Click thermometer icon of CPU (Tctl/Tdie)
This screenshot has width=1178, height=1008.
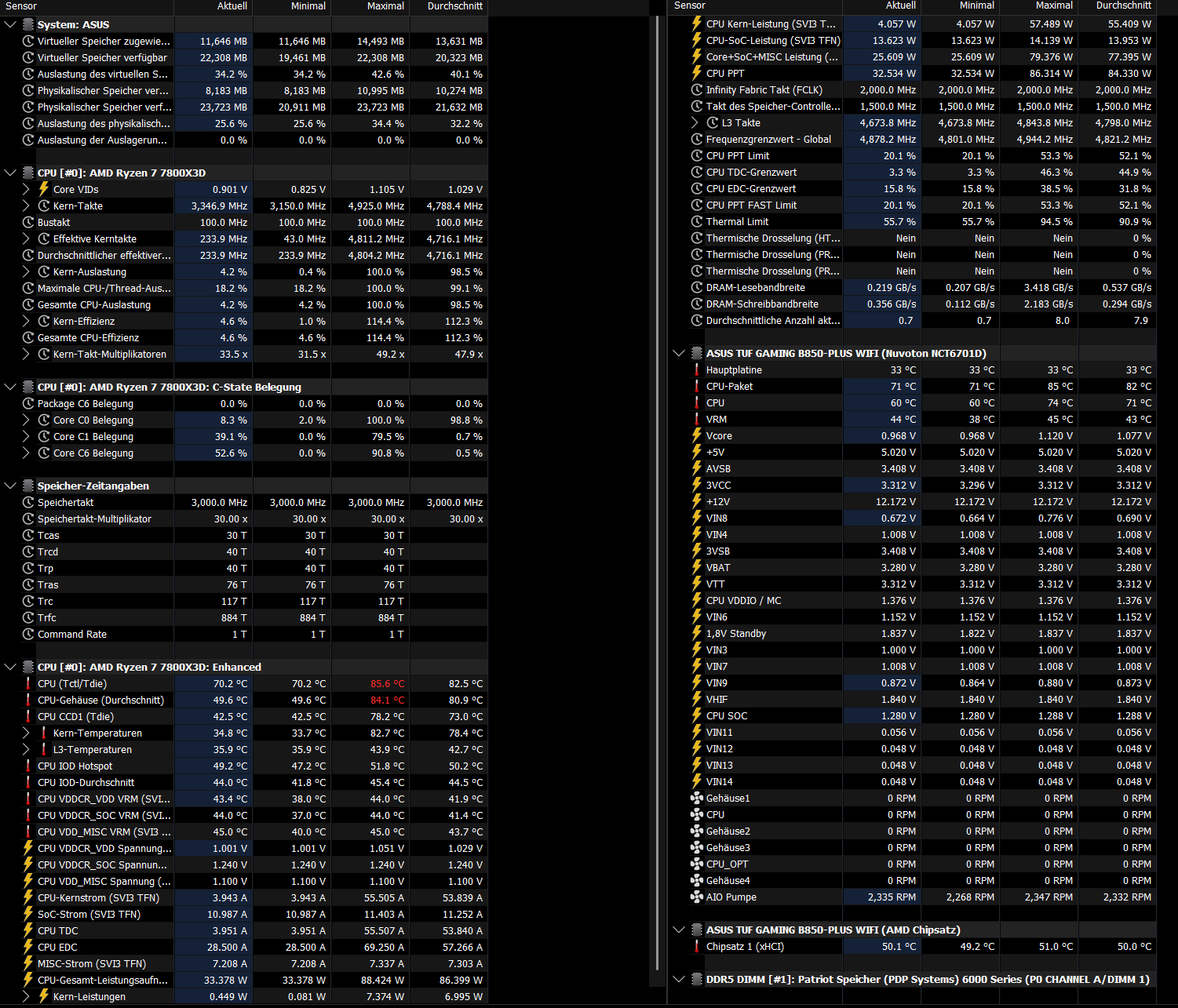click(x=28, y=683)
